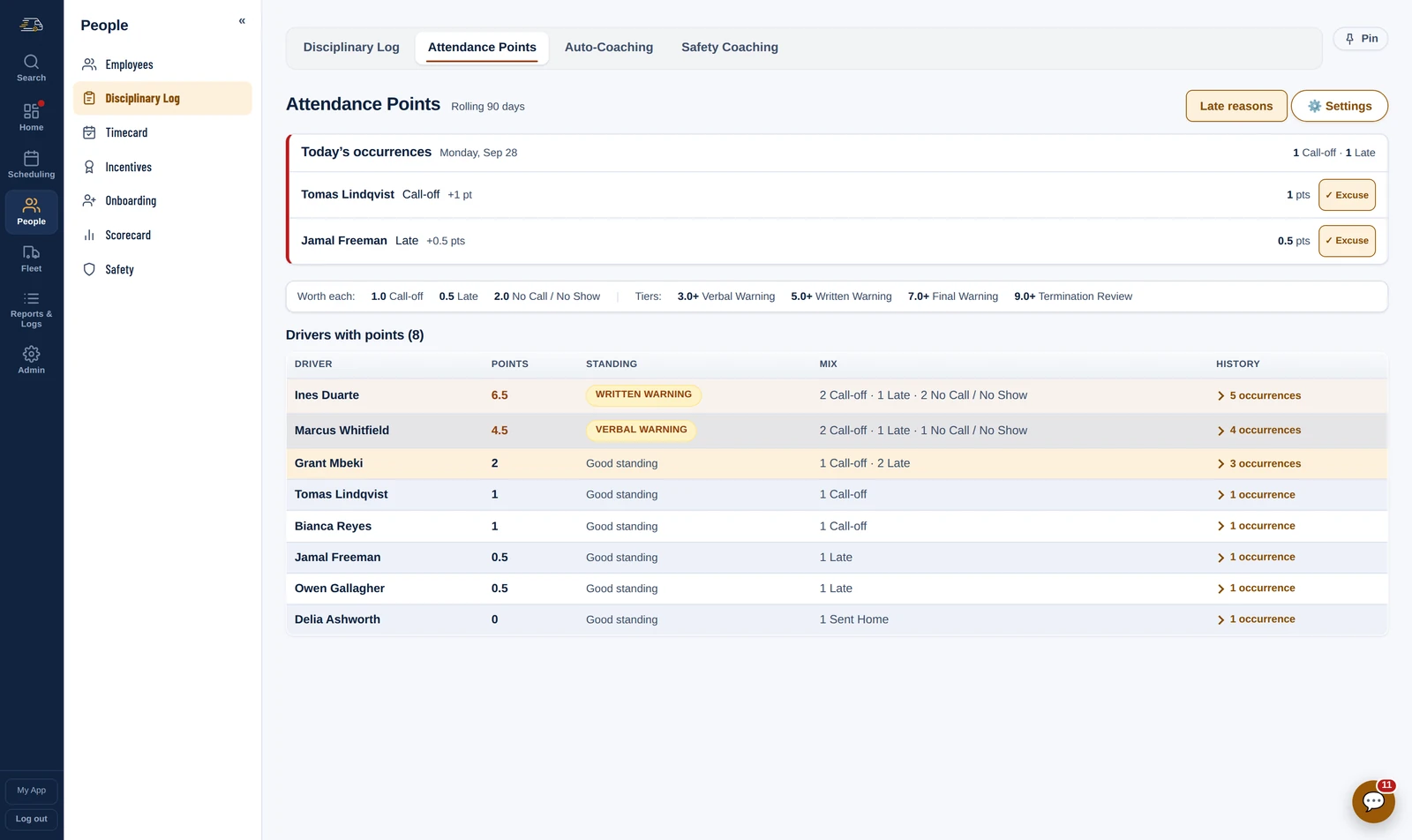
Task: Expand Marcus Whitfield's 4 occurrences
Action: (x=1258, y=431)
